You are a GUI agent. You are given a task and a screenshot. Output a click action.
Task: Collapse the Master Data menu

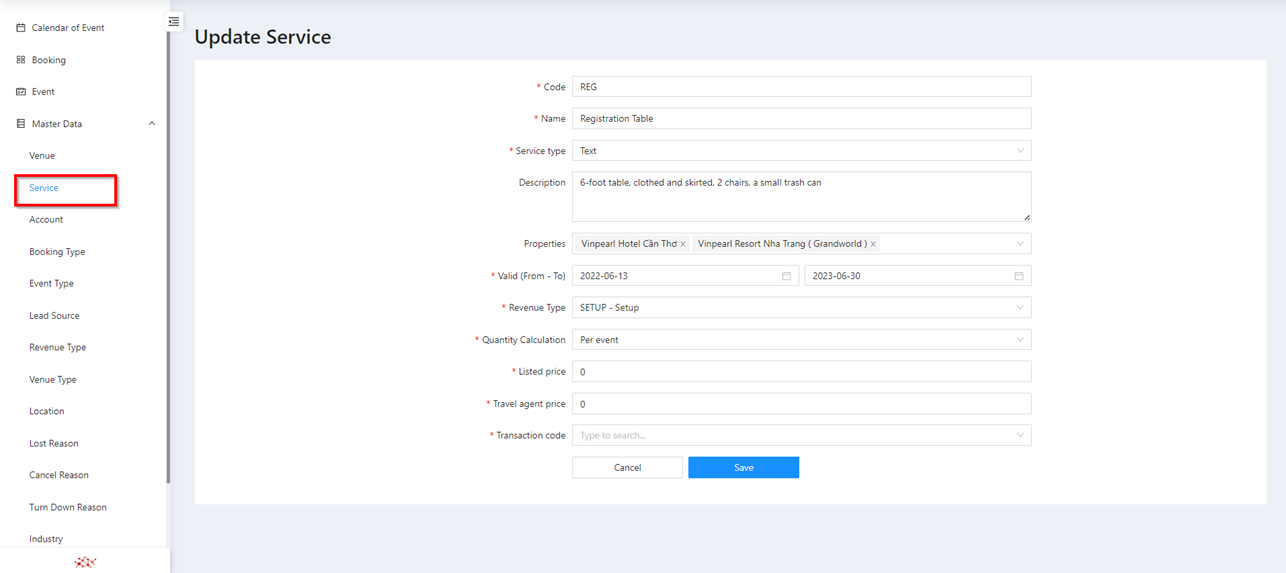point(152,124)
